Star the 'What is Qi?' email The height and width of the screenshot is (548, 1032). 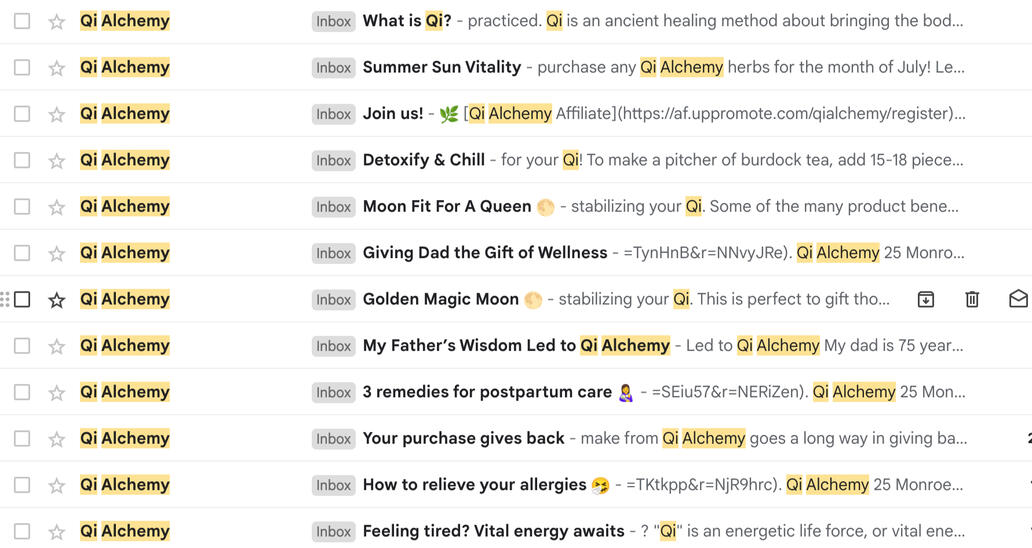coord(57,21)
